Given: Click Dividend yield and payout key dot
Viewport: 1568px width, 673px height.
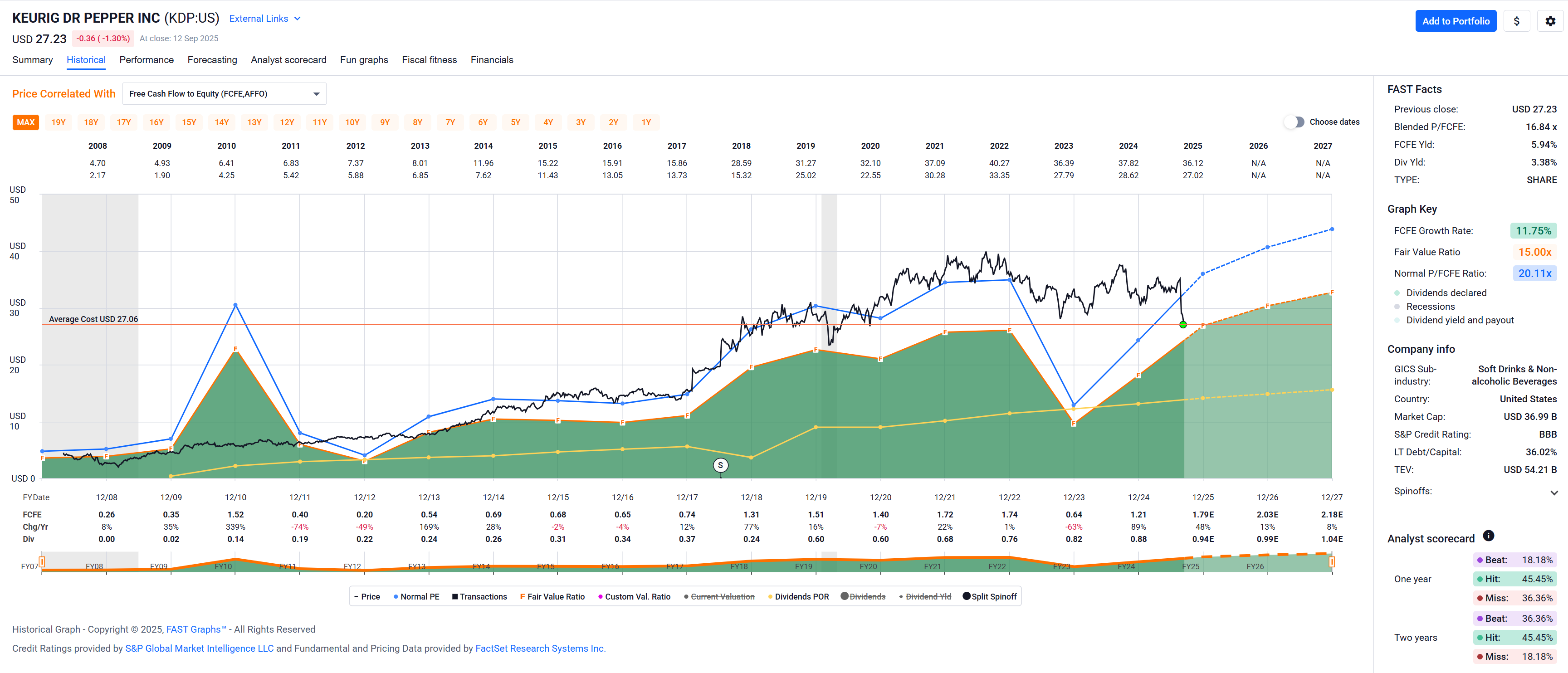Looking at the screenshot, I should click(x=1397, y=320).
